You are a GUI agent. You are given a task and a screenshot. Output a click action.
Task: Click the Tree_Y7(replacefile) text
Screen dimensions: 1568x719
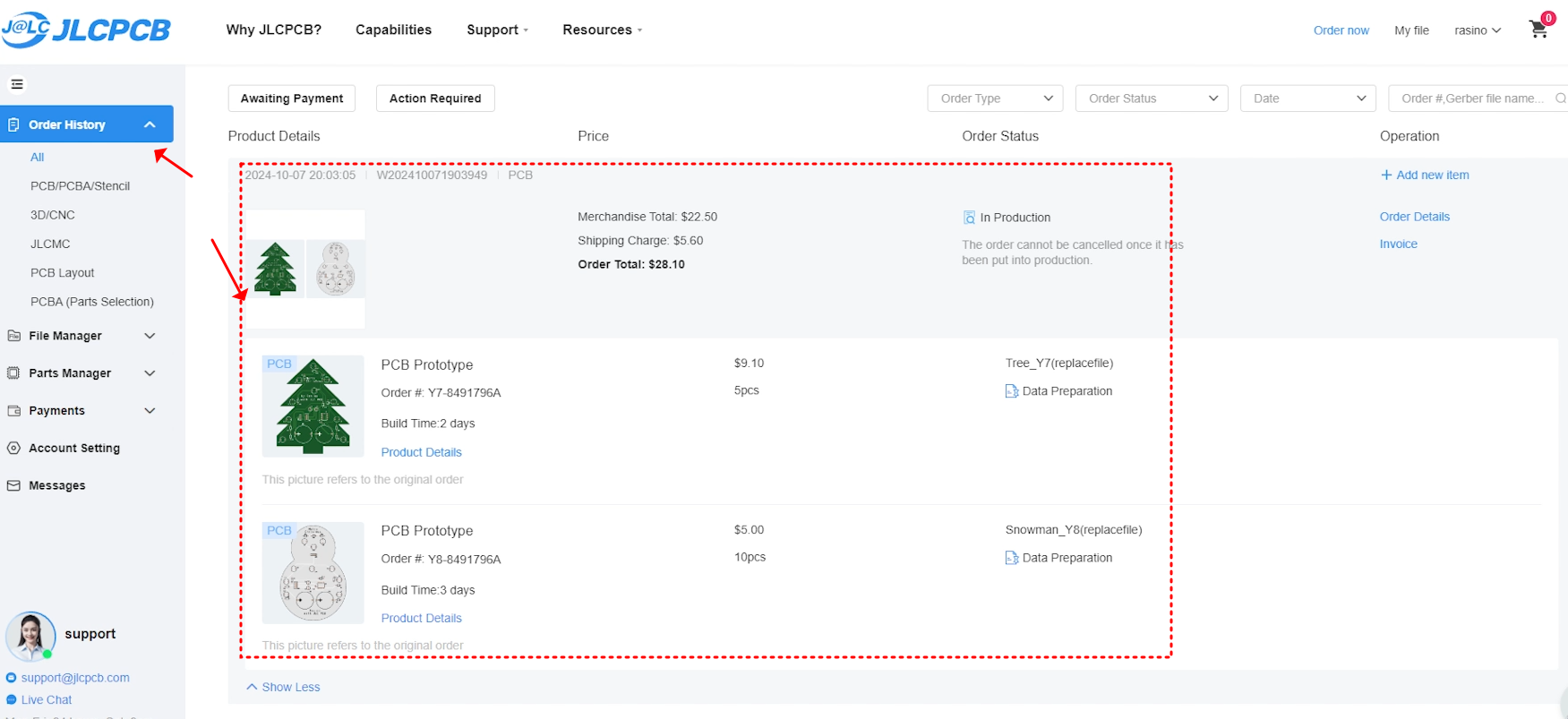[1059, 364]
